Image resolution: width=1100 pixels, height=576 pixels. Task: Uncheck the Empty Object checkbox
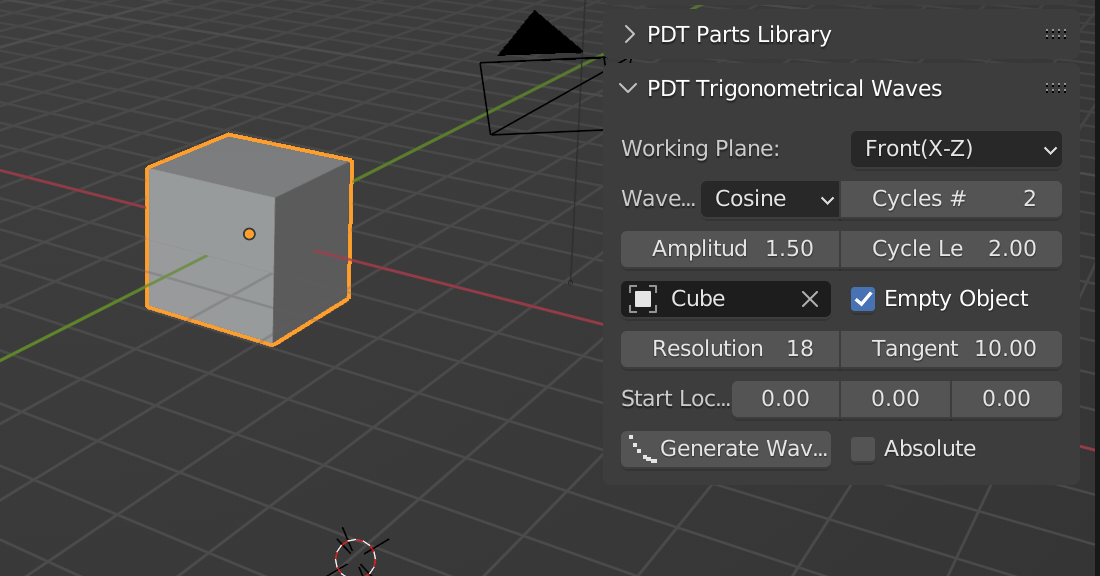pos(862,299)
